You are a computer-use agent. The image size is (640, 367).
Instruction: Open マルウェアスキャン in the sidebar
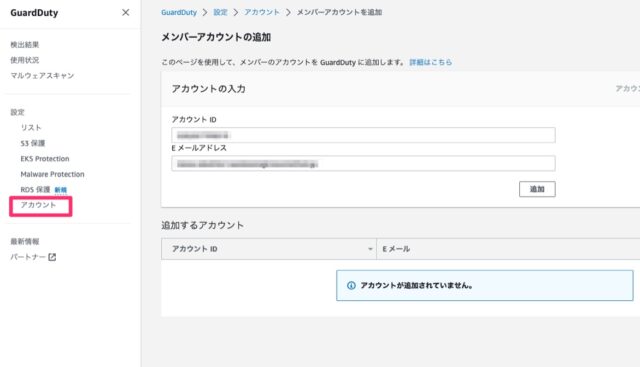click(x=42, y=76)
